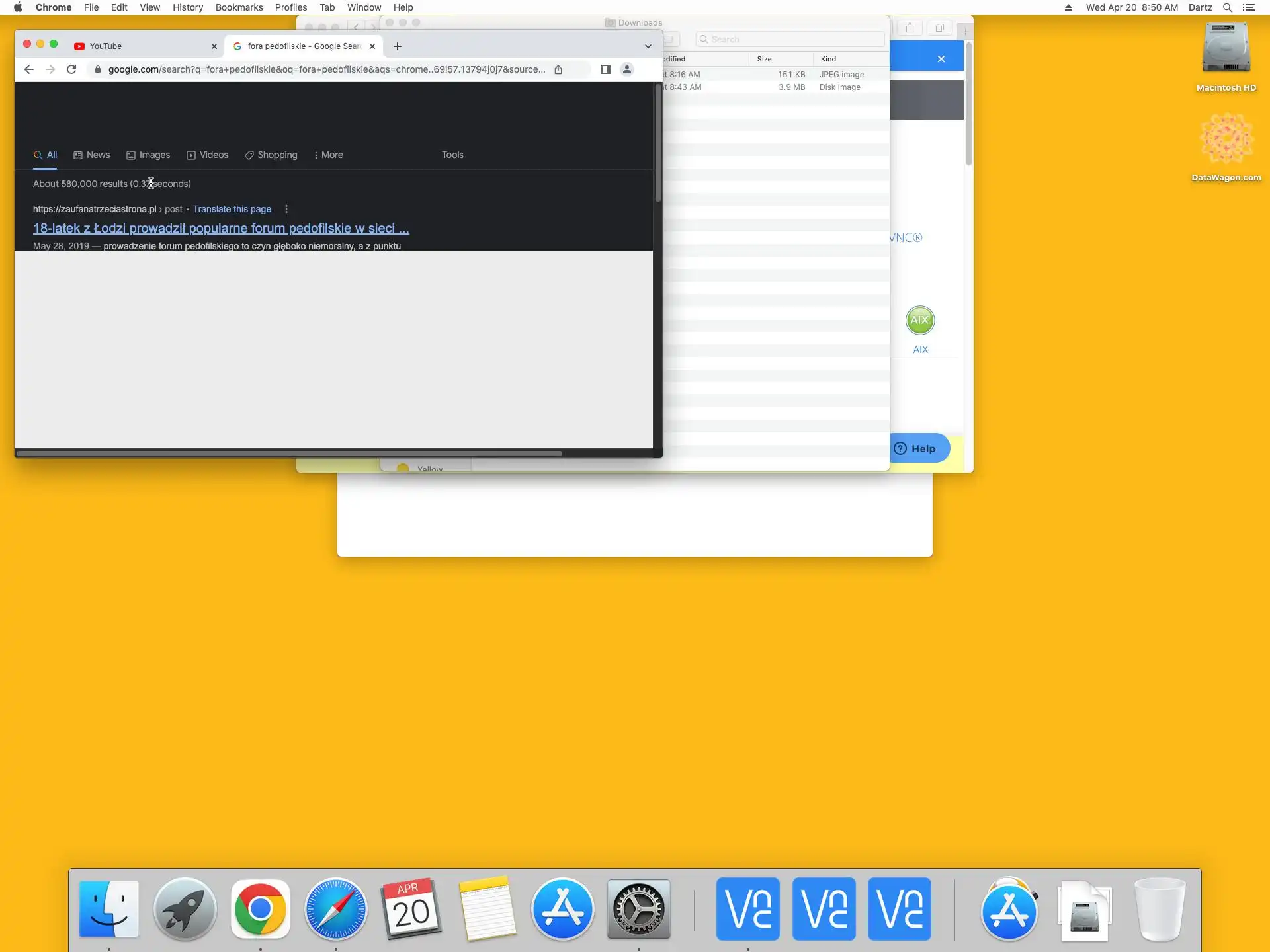Launch System Preferences from the dock
The image size is (1270, 952).
[638, 910]
